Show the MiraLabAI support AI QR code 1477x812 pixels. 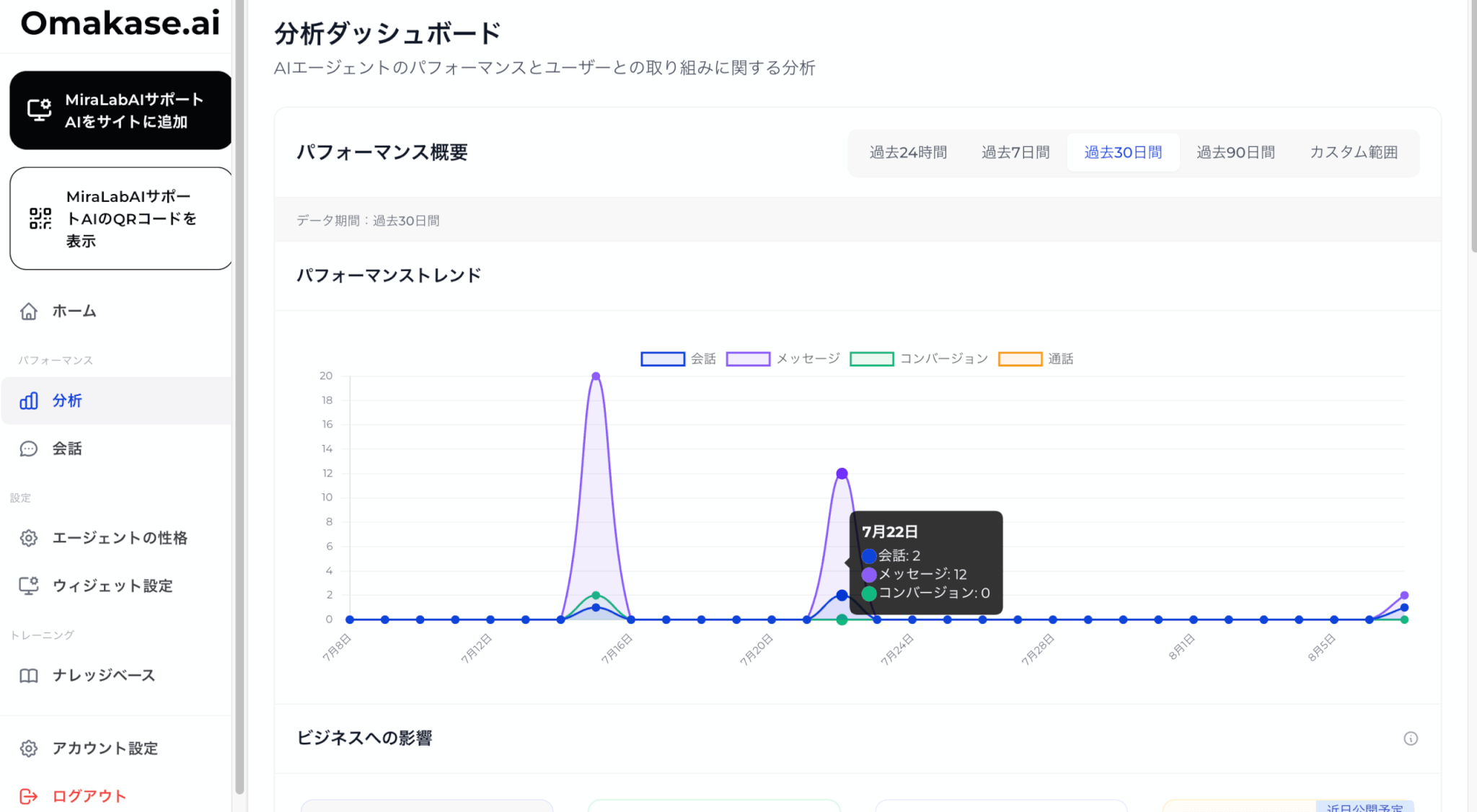(x=120, y=219)
